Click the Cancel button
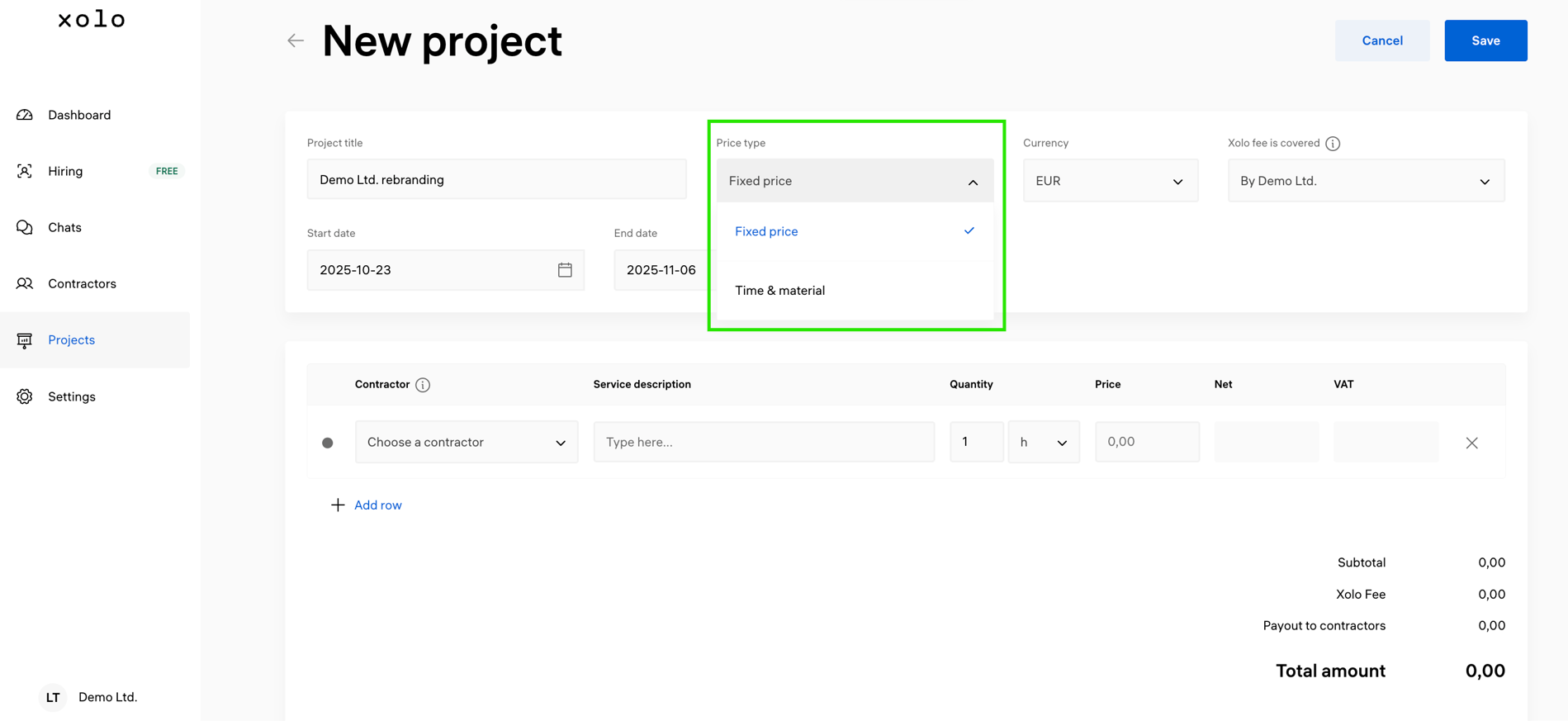1568x721 pixels. coord(1381,40)
